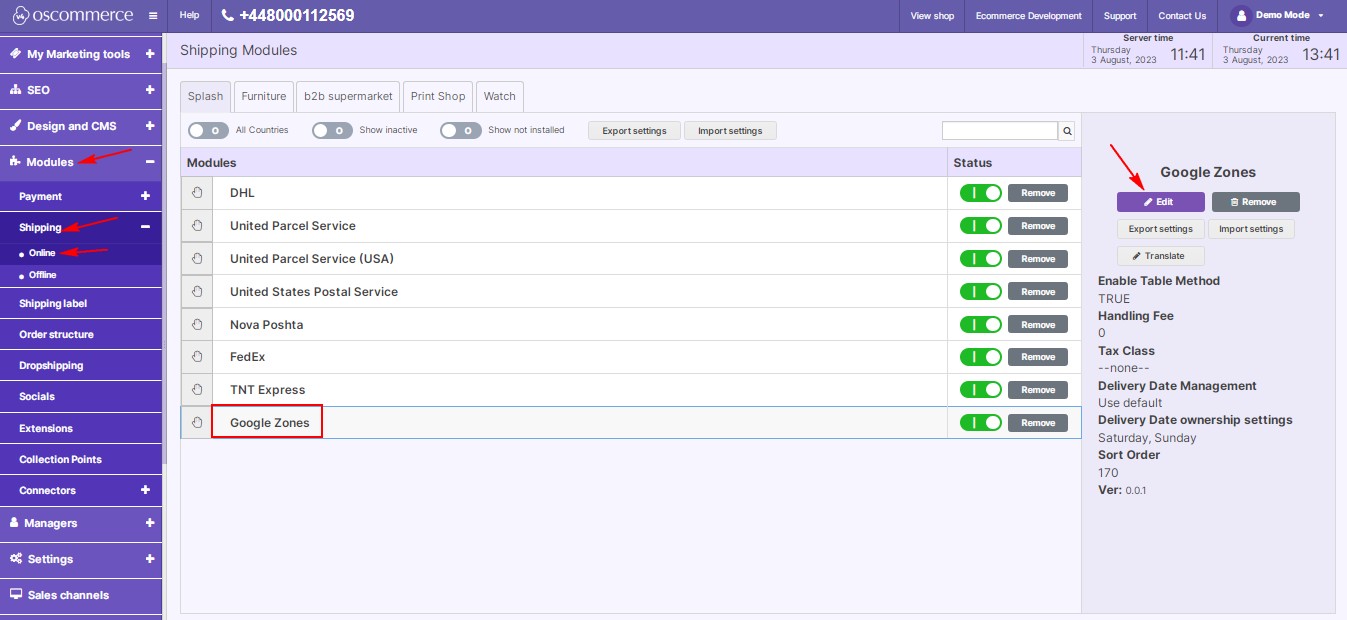Expand the SEO section plus
This screenshot has height=620, width=1347.
click(x=150, y=90)
